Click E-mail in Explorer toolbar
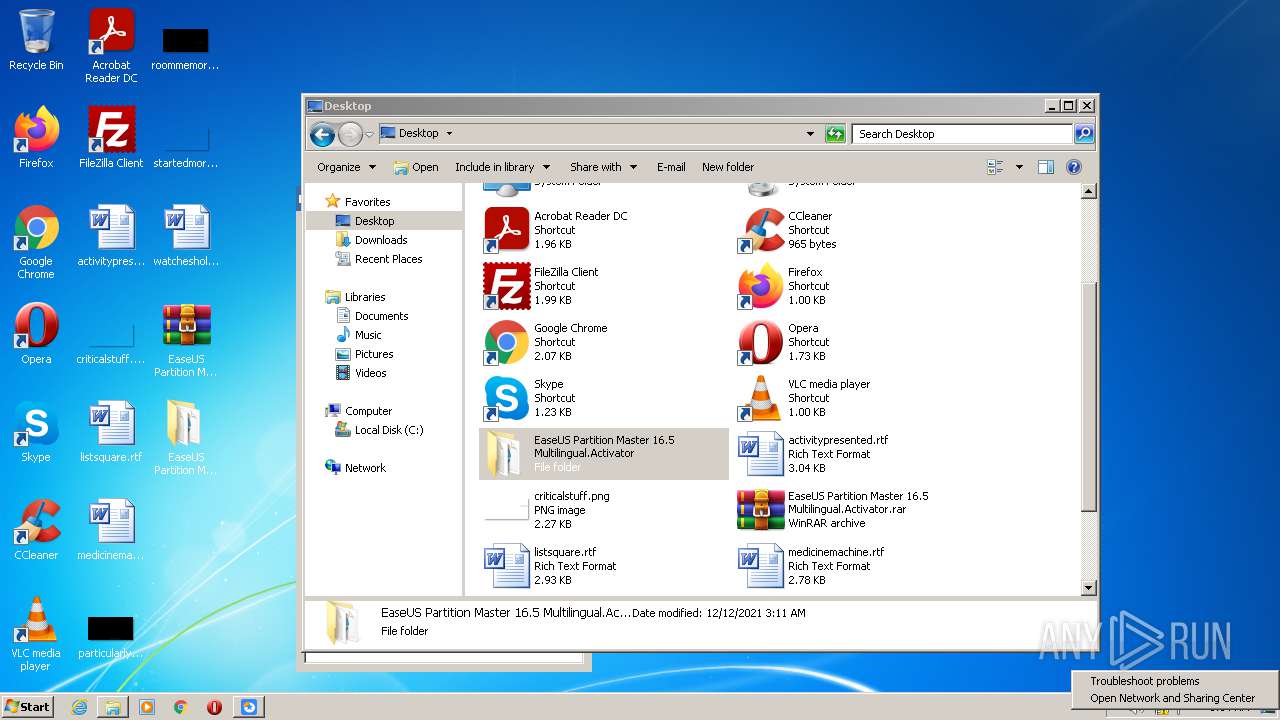This screenshot has height=720, width=1280. (x=671, y=167)
